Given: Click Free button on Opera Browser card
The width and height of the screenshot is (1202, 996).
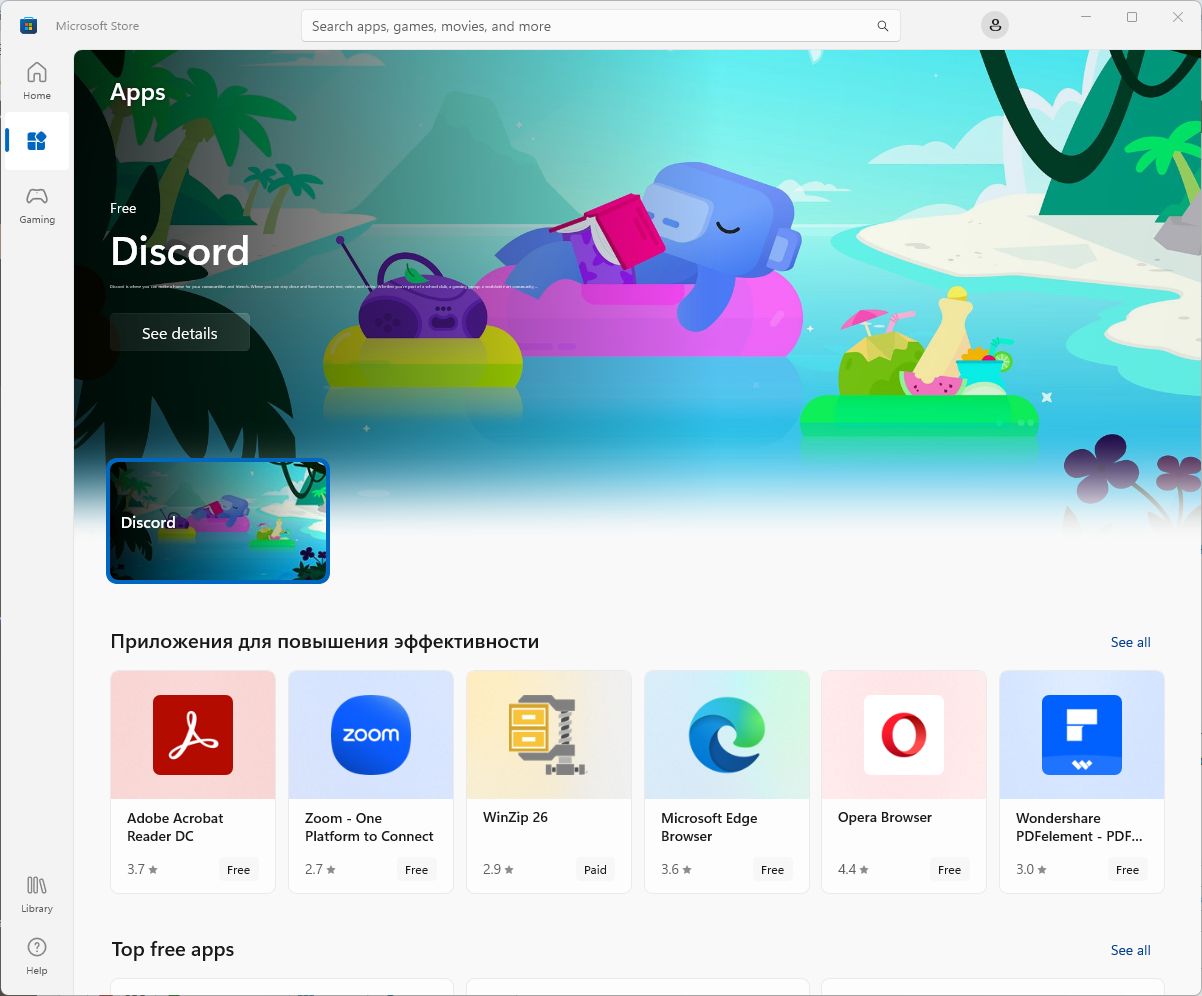Looking at the screenshot, I should 949,870.
